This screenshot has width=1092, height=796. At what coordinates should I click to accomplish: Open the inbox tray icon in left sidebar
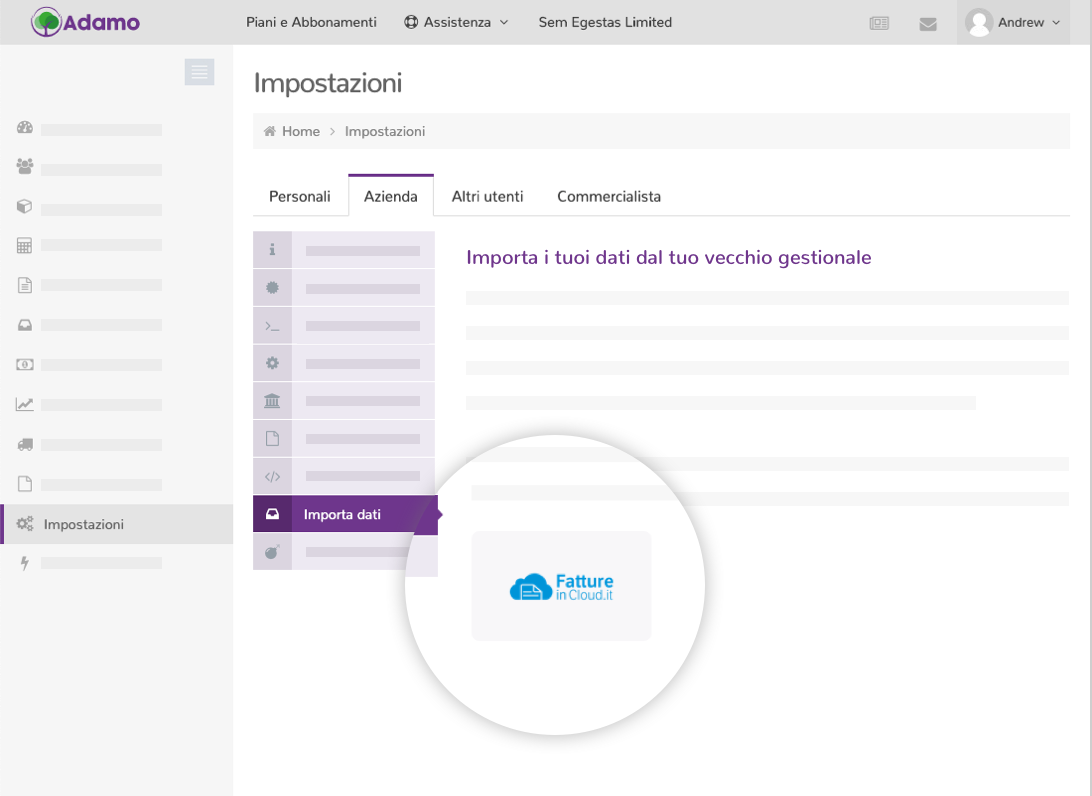click(x=25, y=325)
